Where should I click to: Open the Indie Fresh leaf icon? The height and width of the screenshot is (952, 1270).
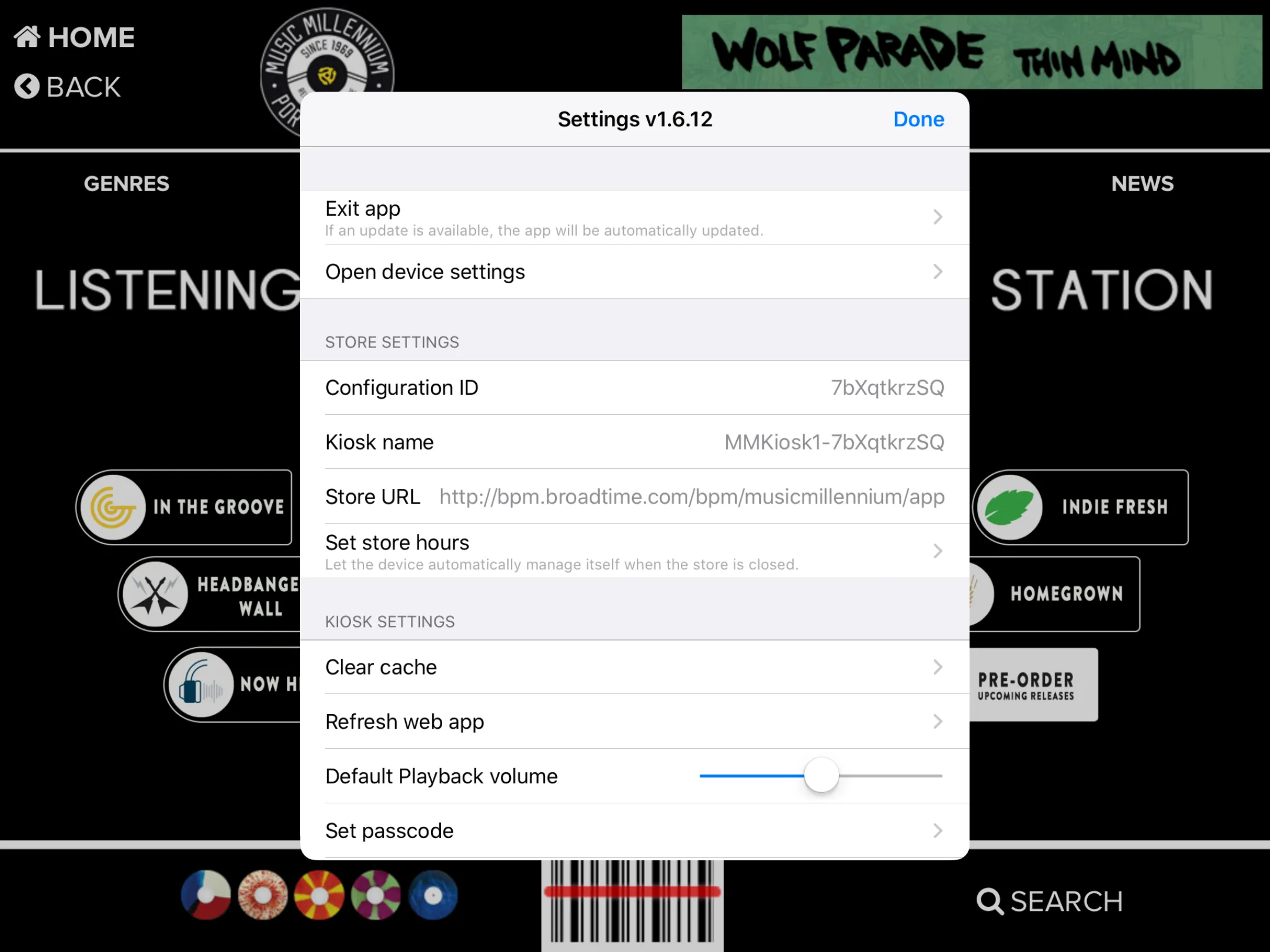1010,507
